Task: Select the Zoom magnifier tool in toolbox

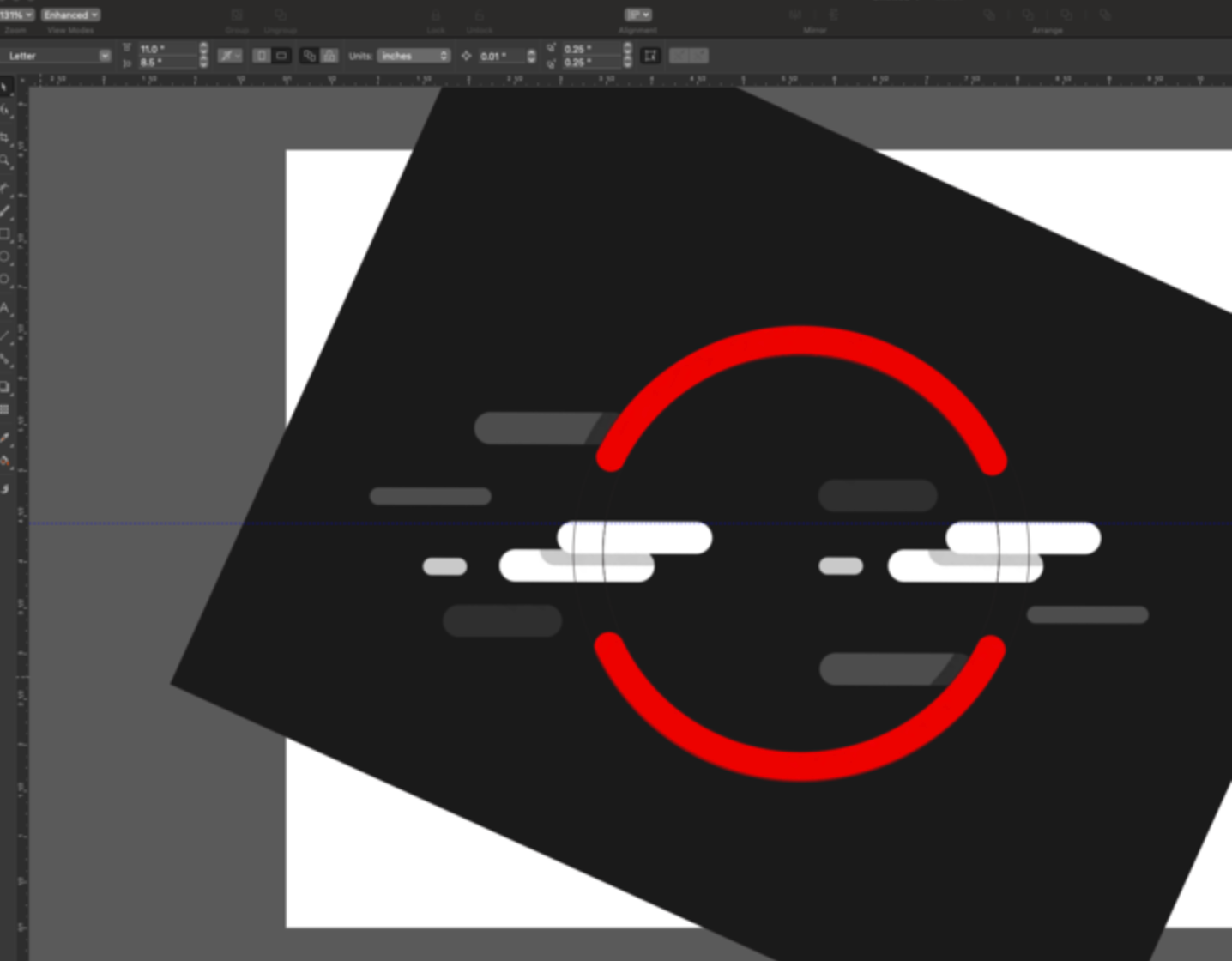Action: (x=5, y=161)
